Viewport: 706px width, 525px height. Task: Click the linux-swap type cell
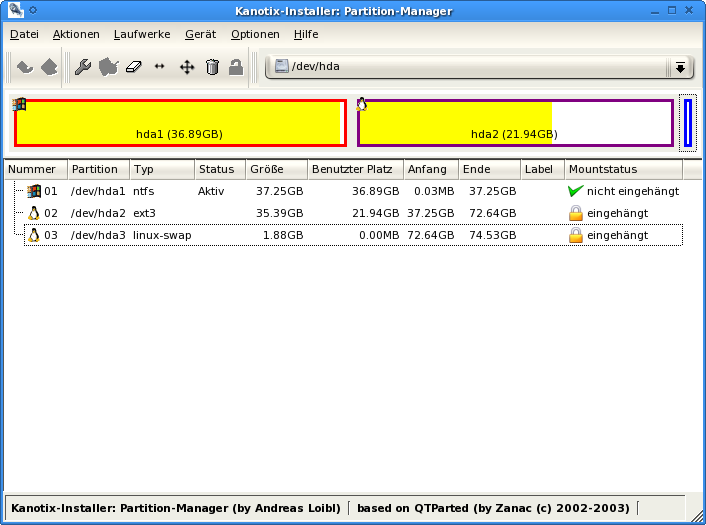pos(162,235)
